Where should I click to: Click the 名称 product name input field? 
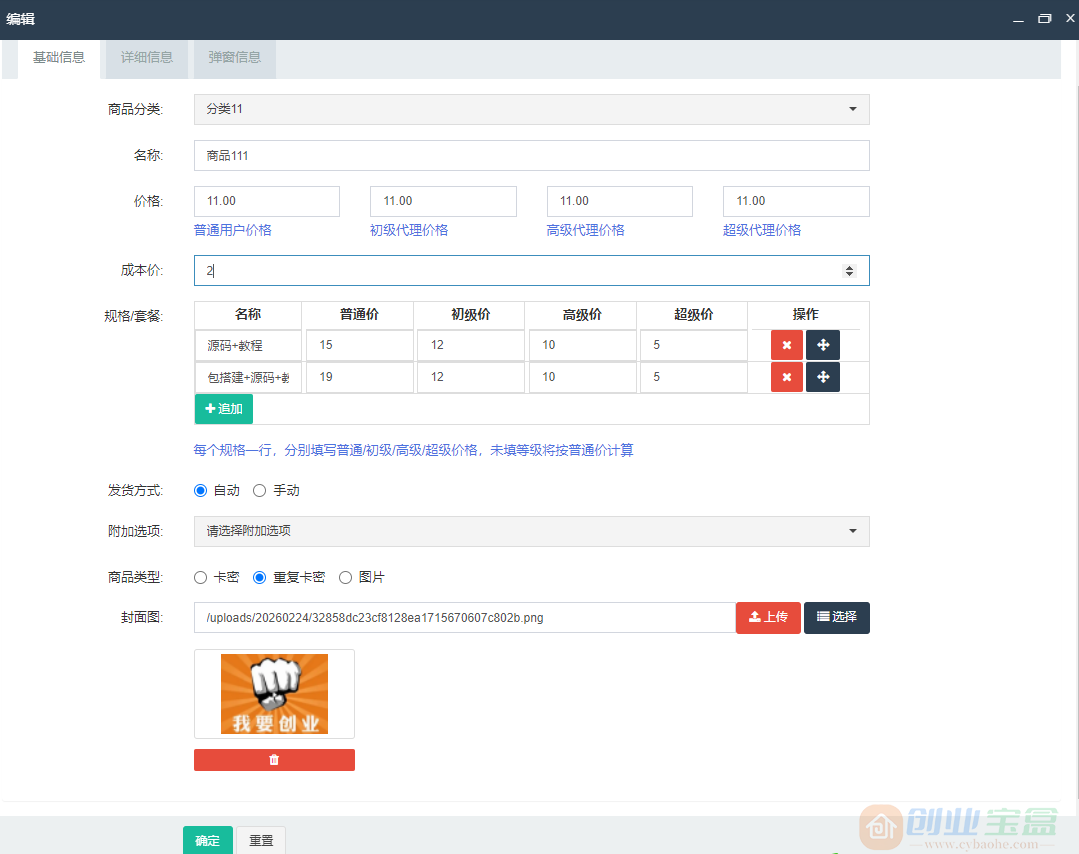(x=531, y=155)
